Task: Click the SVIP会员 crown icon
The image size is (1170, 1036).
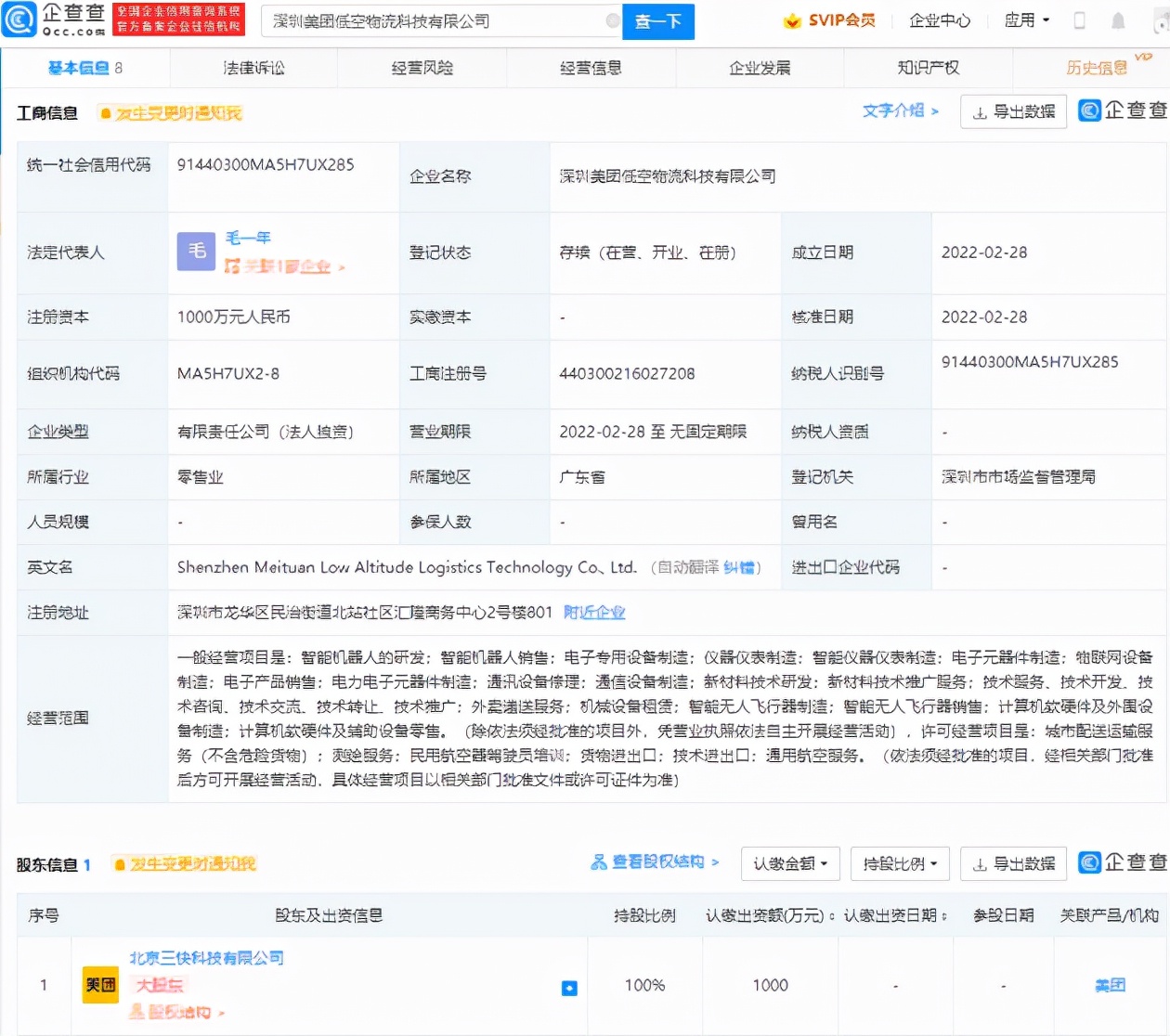Action: tap(790, 19)
